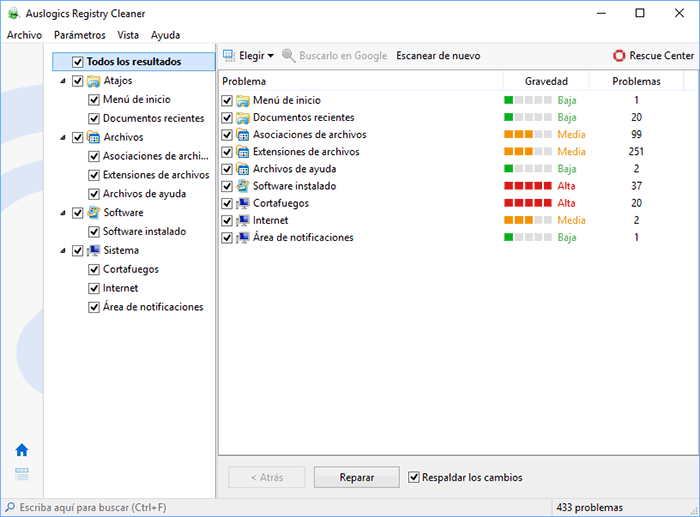700x517 pixels.
Task: Click the folder icon in the Documentos recientes results row
Action: (243, 117)
